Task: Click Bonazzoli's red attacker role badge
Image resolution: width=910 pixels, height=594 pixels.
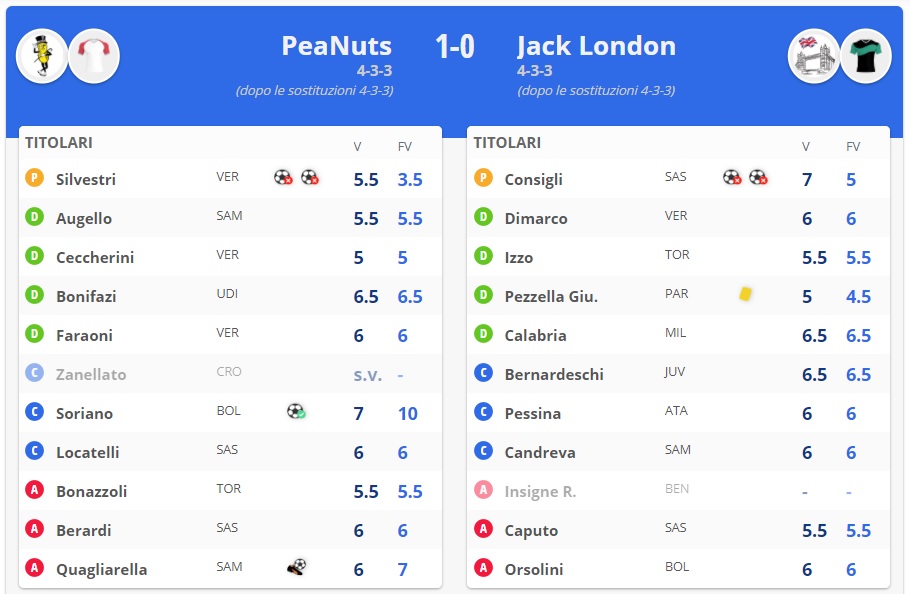Action: click(x=34, y=490)
